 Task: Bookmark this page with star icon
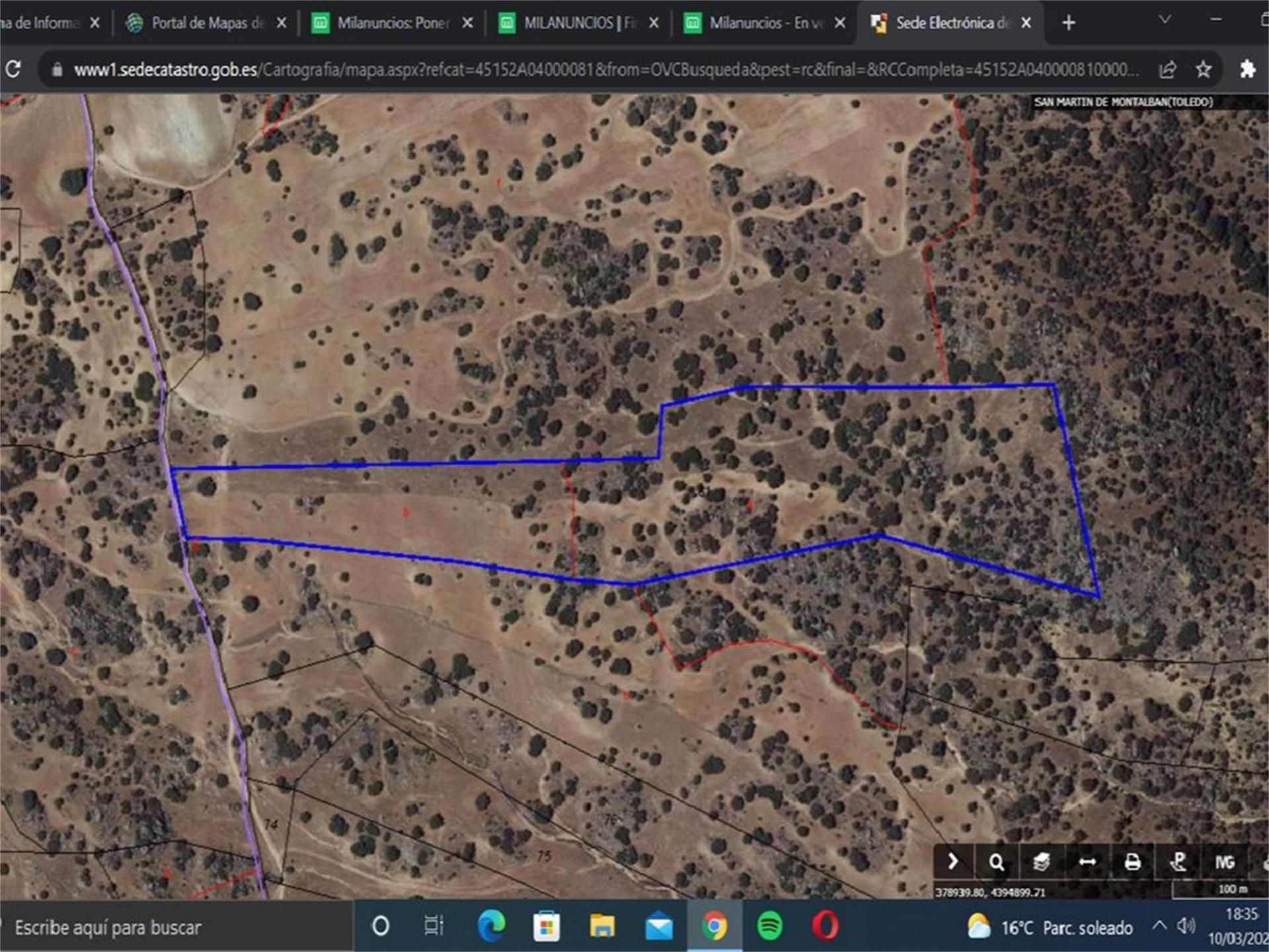(1204, 69)
